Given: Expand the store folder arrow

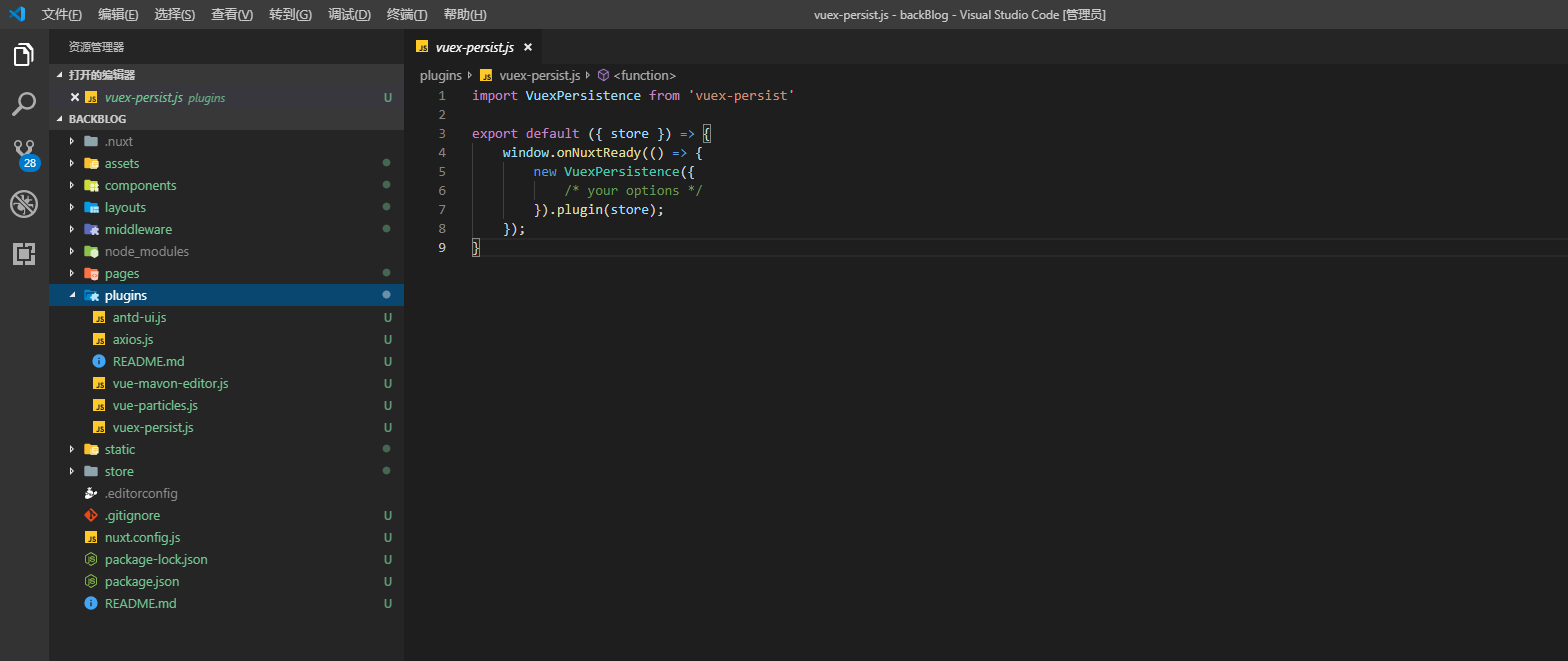Looking at the screenshot, I should 72,471.
